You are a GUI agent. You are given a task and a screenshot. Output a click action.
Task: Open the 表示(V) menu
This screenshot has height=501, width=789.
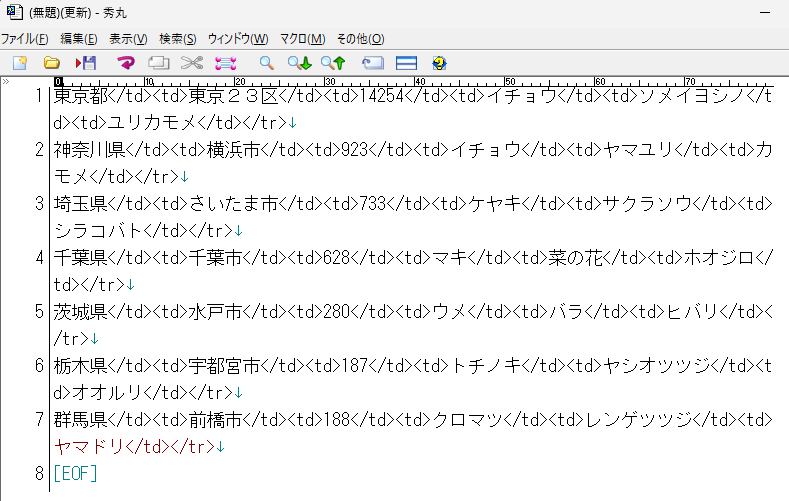click(128, 39)
